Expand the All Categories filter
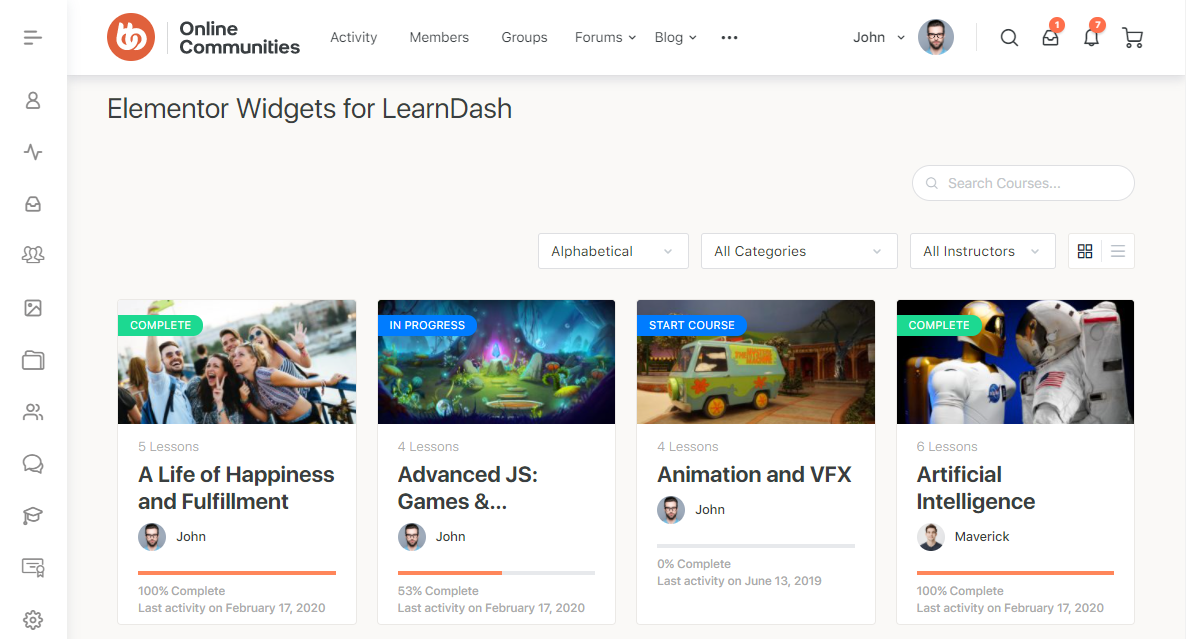1186x639 pixels. [798, 251]
